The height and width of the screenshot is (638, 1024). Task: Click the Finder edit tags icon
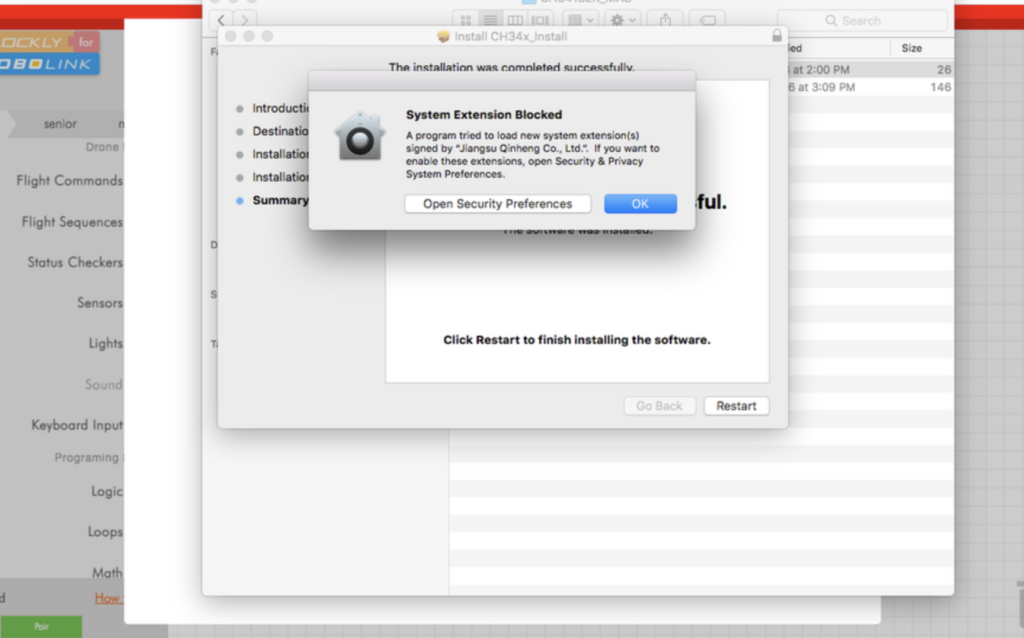707,20
